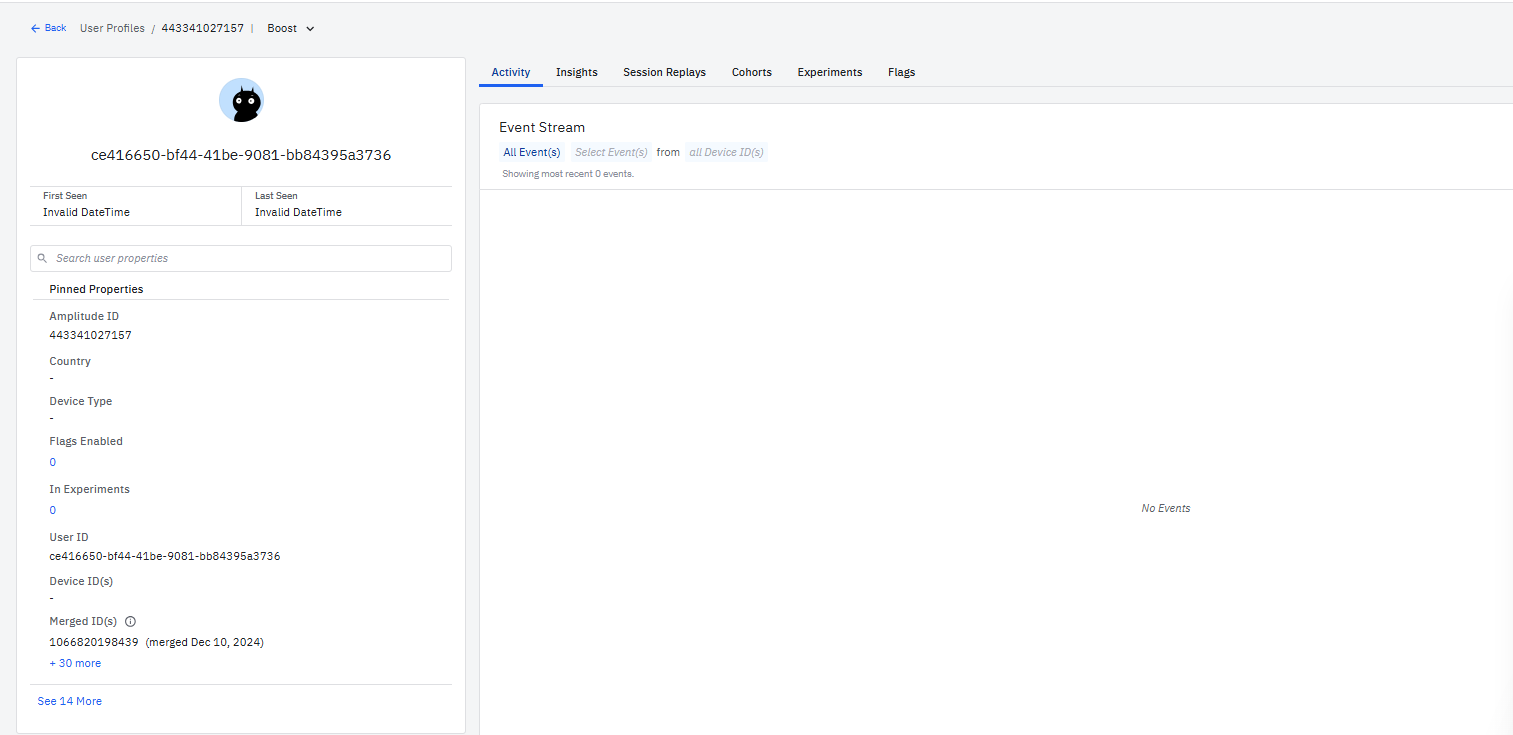The width and height of the screenshot is (1513, 735).
Task: Focus the Search user properties field
Action: [241, 258]
